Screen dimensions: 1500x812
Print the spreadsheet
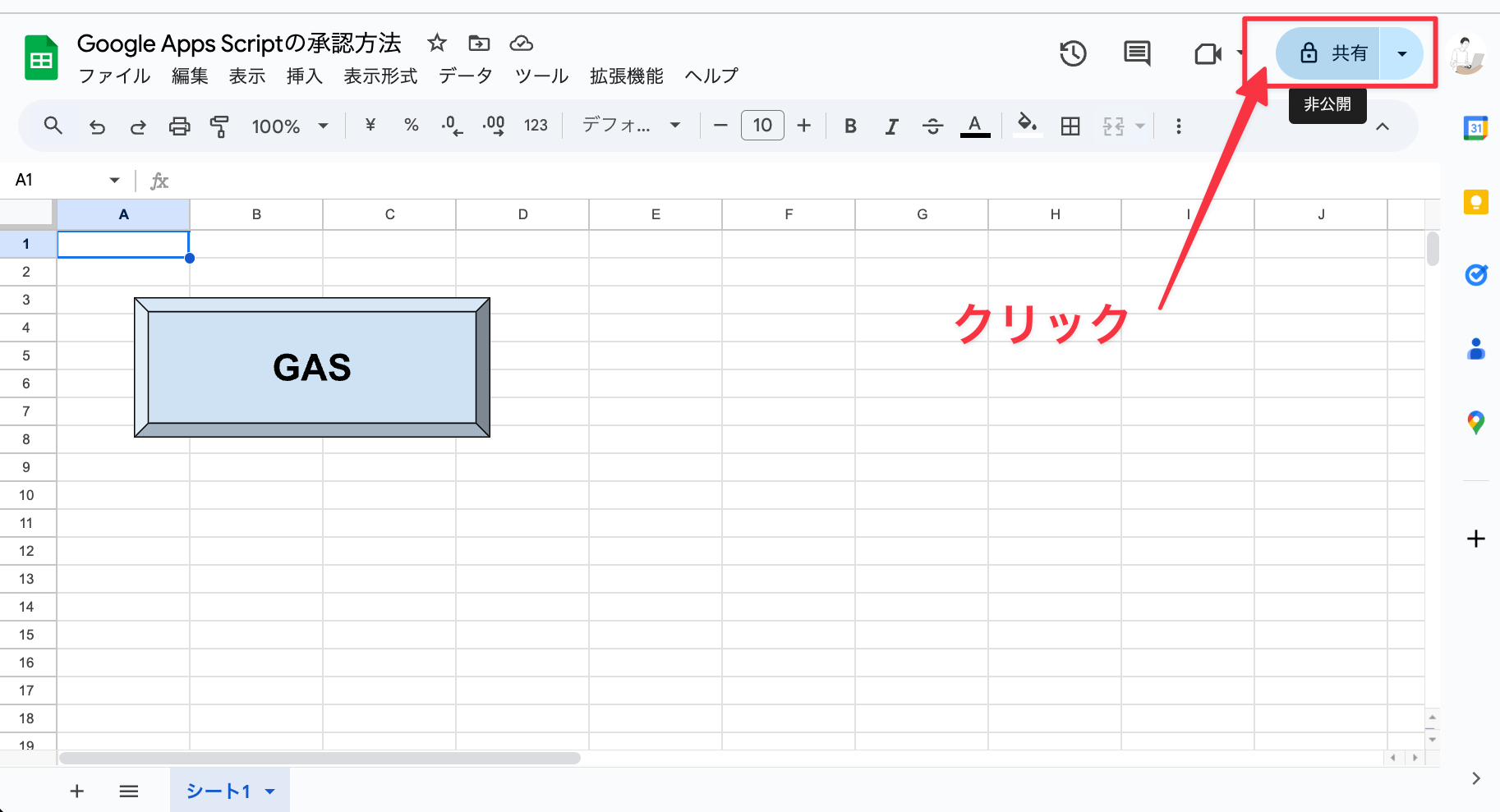tap(179, 126)
